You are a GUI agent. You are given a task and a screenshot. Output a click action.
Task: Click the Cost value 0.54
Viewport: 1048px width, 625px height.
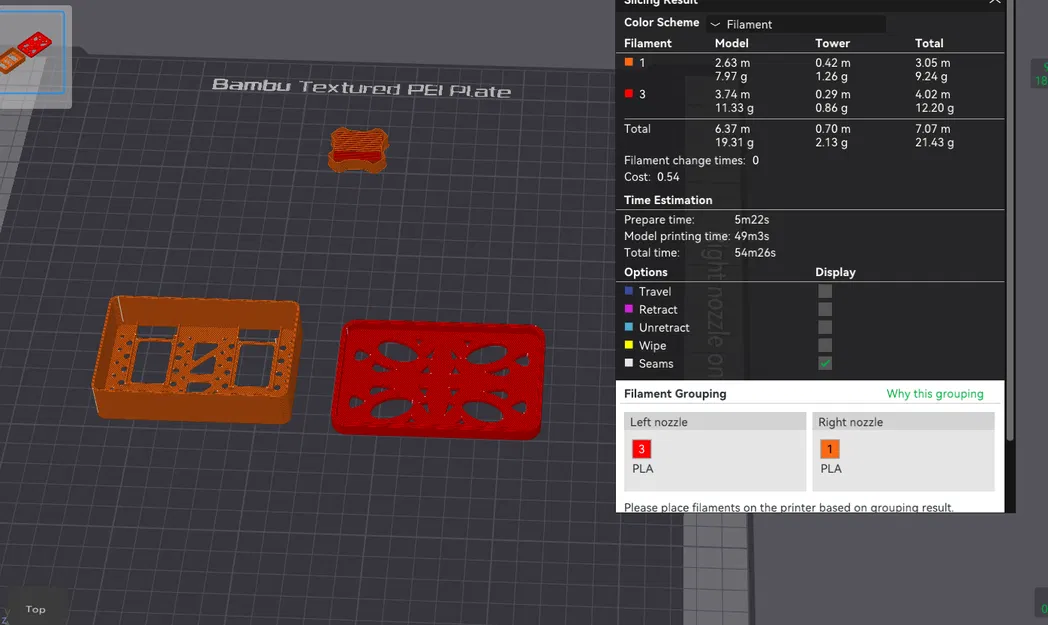point(668,177)
